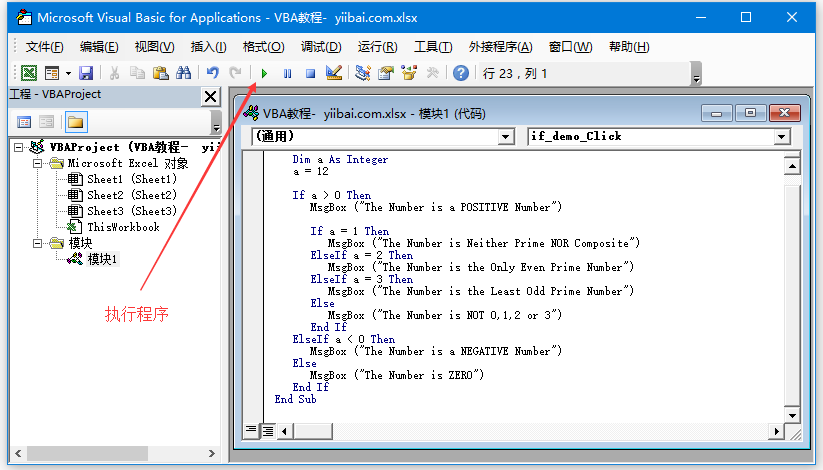This screenshot has width=823, height=470.
Task: Open the 调试(D) menu
Action: 321,47
